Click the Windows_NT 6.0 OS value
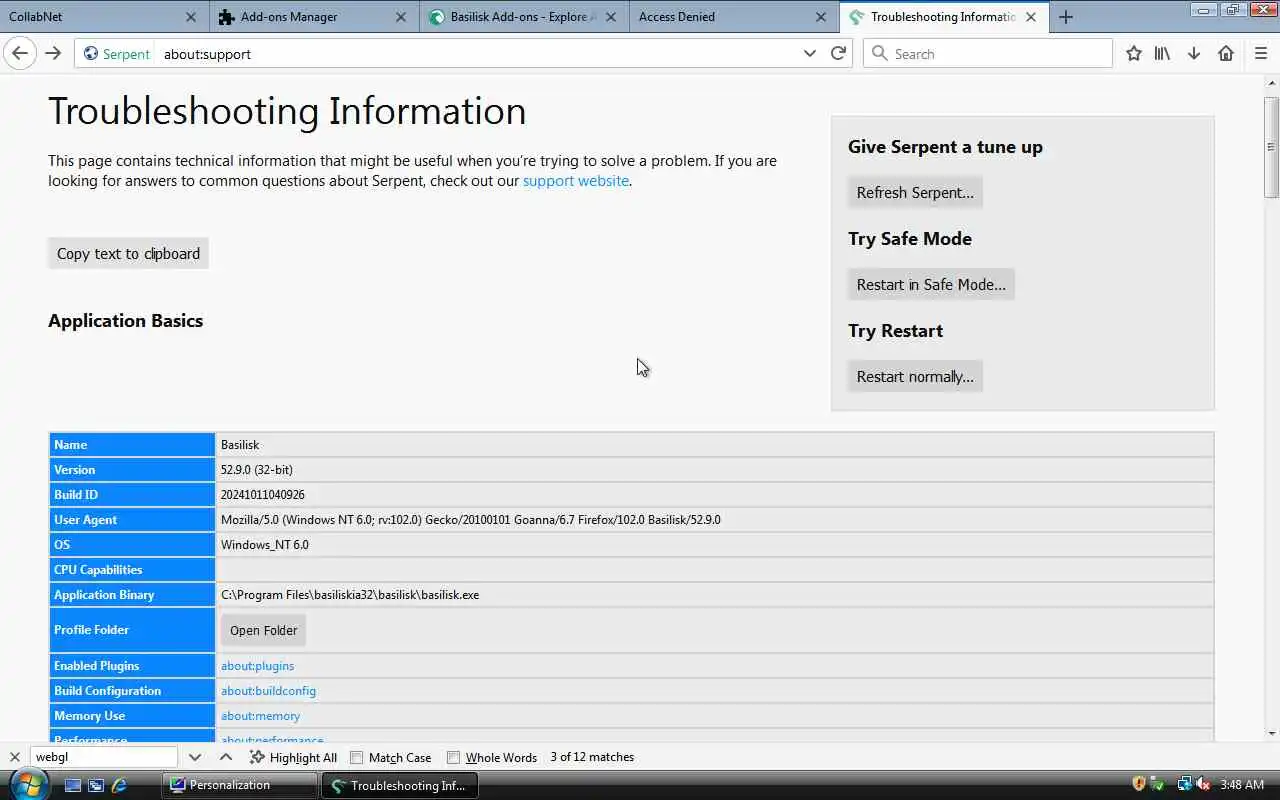 click(x=265, y=545)
